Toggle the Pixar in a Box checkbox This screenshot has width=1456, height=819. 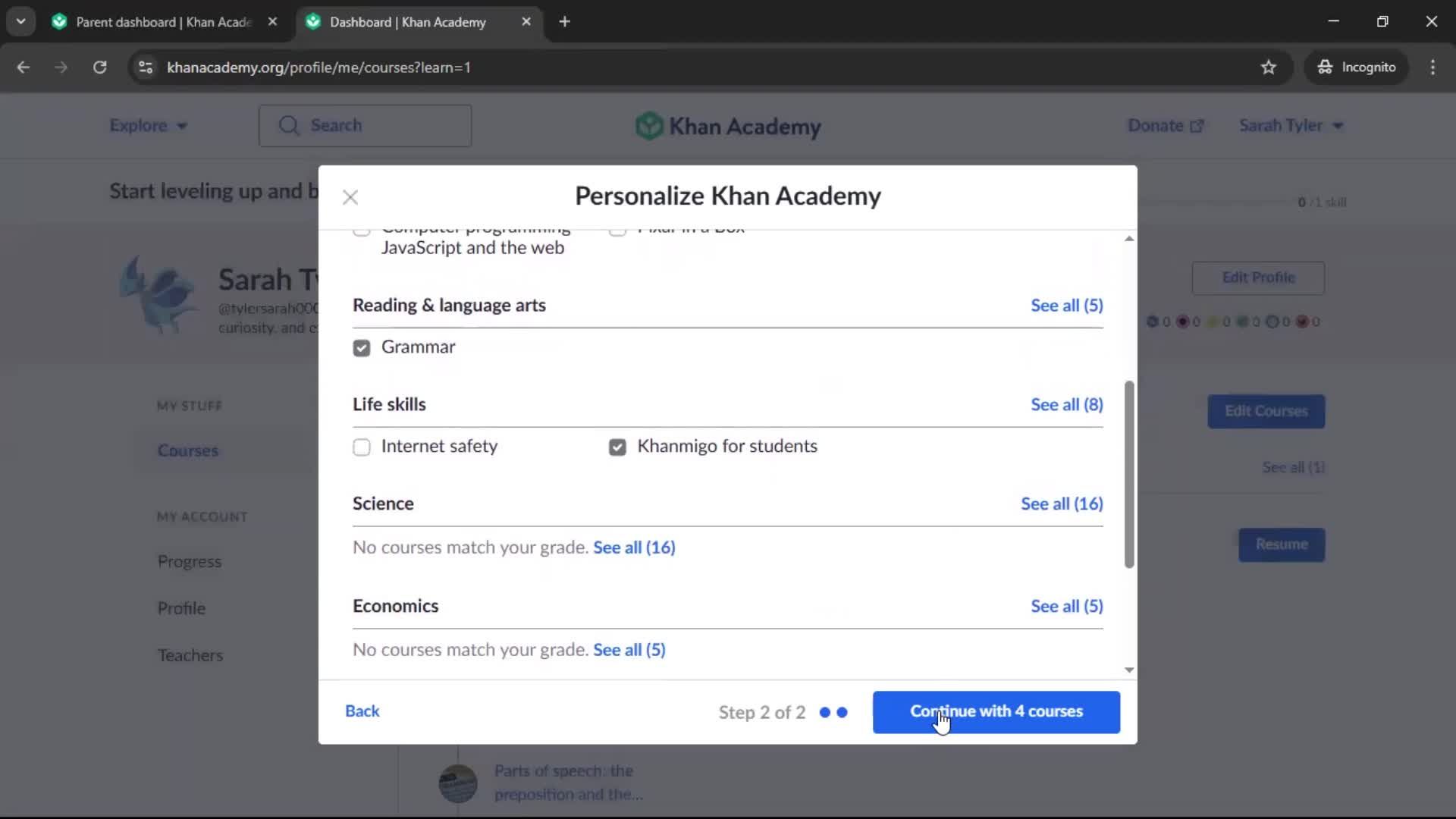click(617, 231)
